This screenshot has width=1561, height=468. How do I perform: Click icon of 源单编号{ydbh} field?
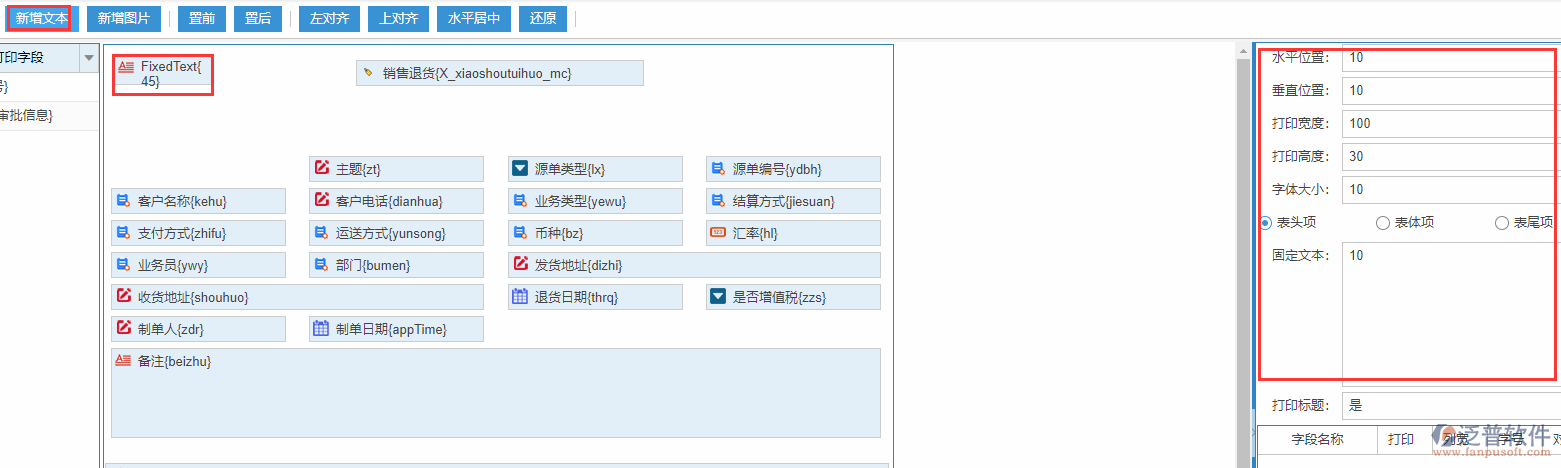[x=718, y=168]
